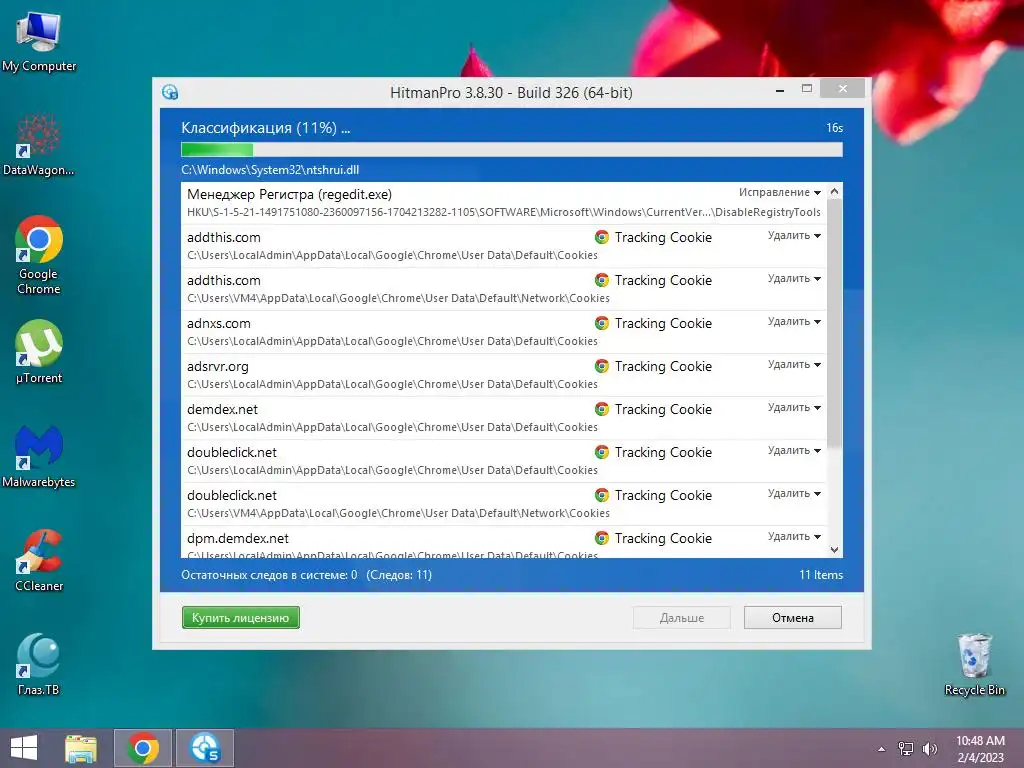Image resolution: width=1024 pixels, height=768 pixels.
Task: Click Chrome icon in dpm.demdex.net row
Action: coord(601,538)
